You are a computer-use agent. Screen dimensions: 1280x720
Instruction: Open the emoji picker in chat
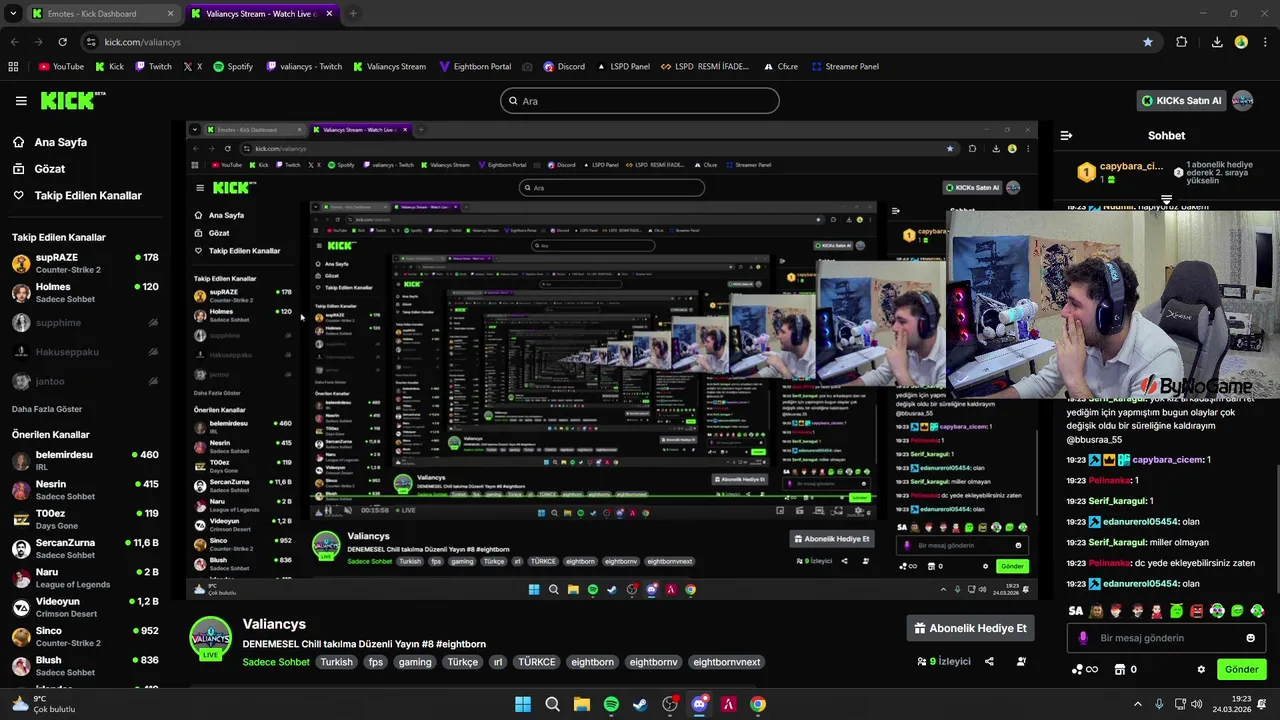coord(1250,638)
